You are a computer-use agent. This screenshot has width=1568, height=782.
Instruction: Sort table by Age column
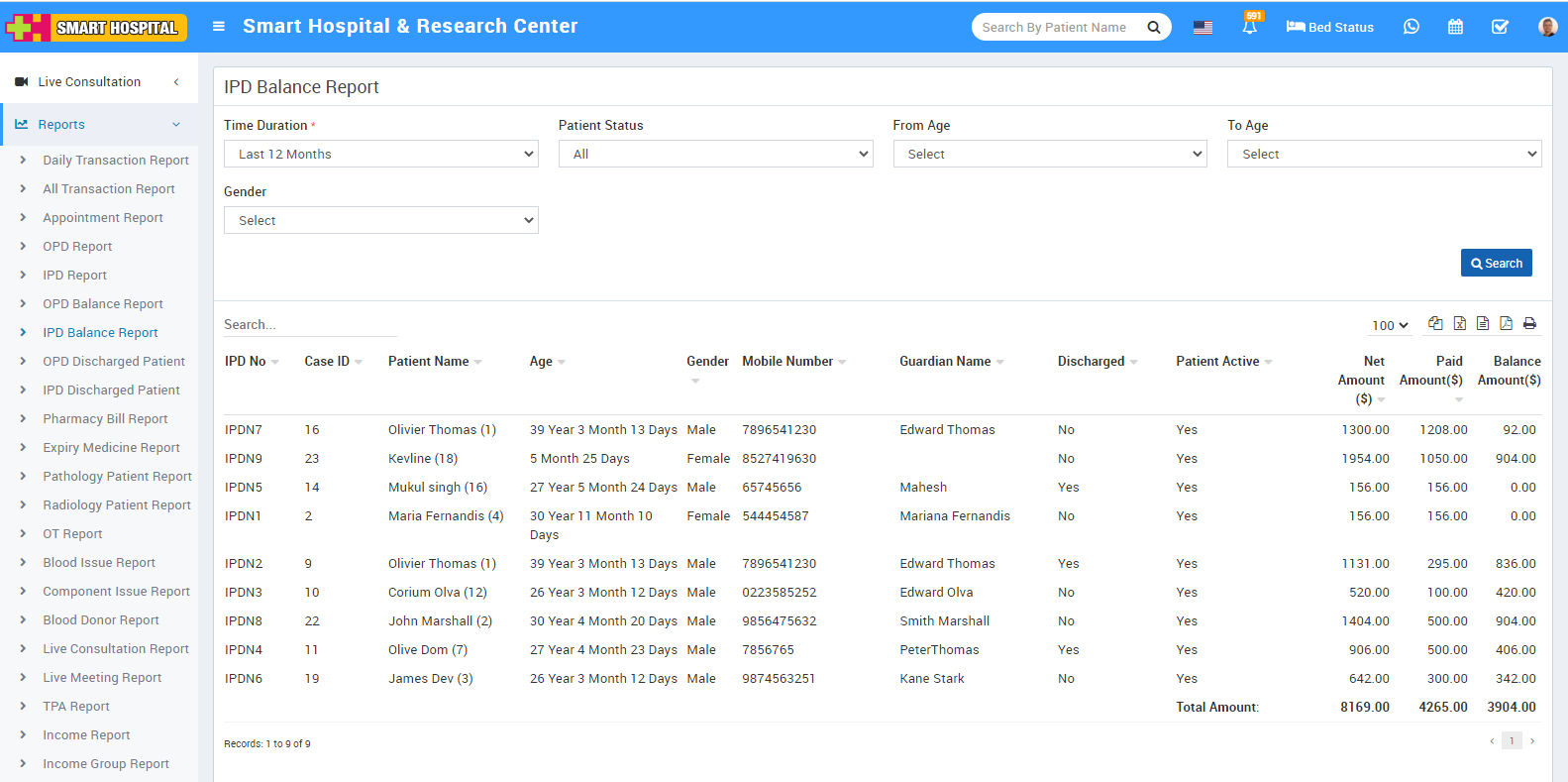547,362
